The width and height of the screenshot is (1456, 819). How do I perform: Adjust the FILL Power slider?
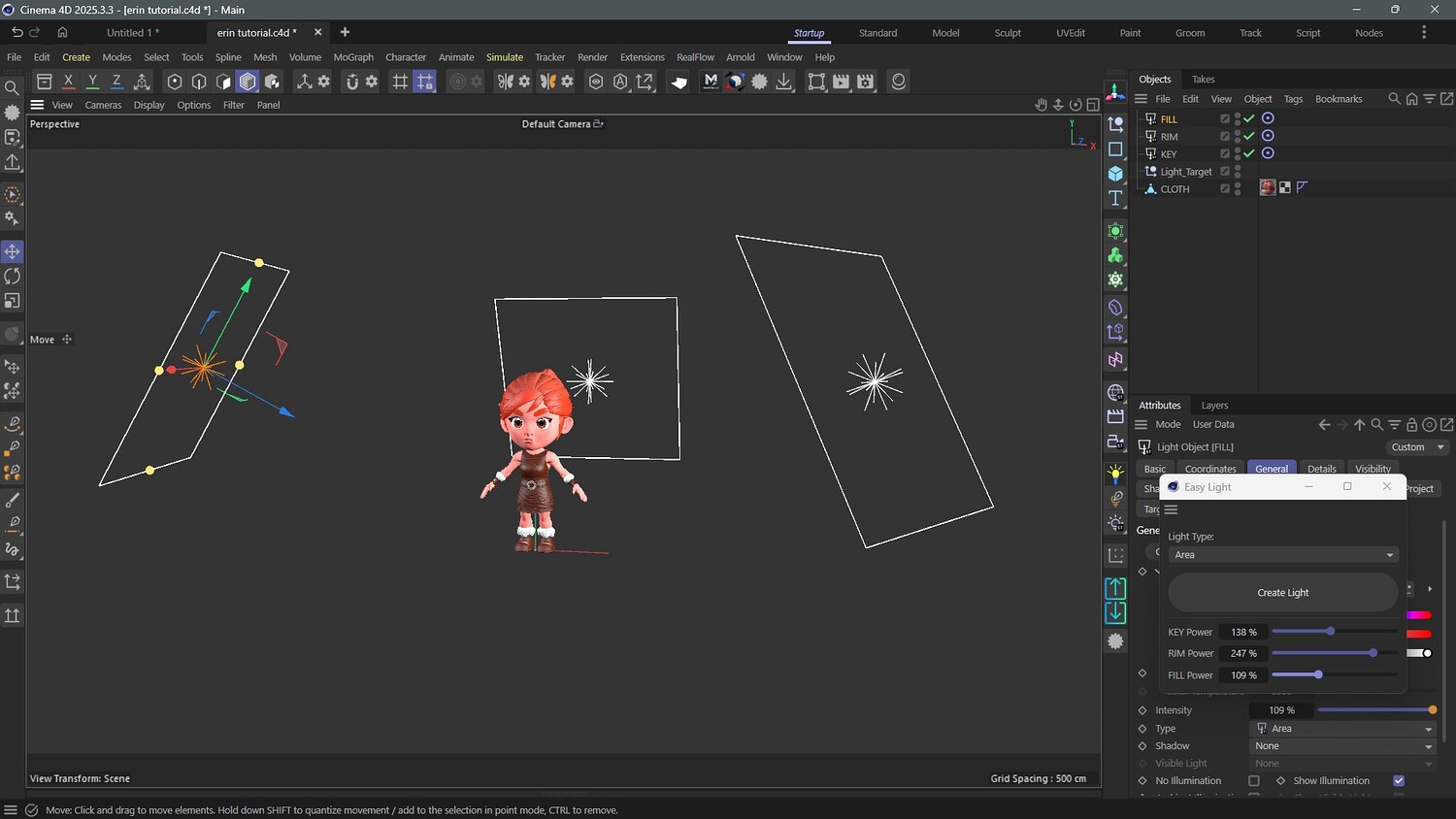coord(1335,674)
